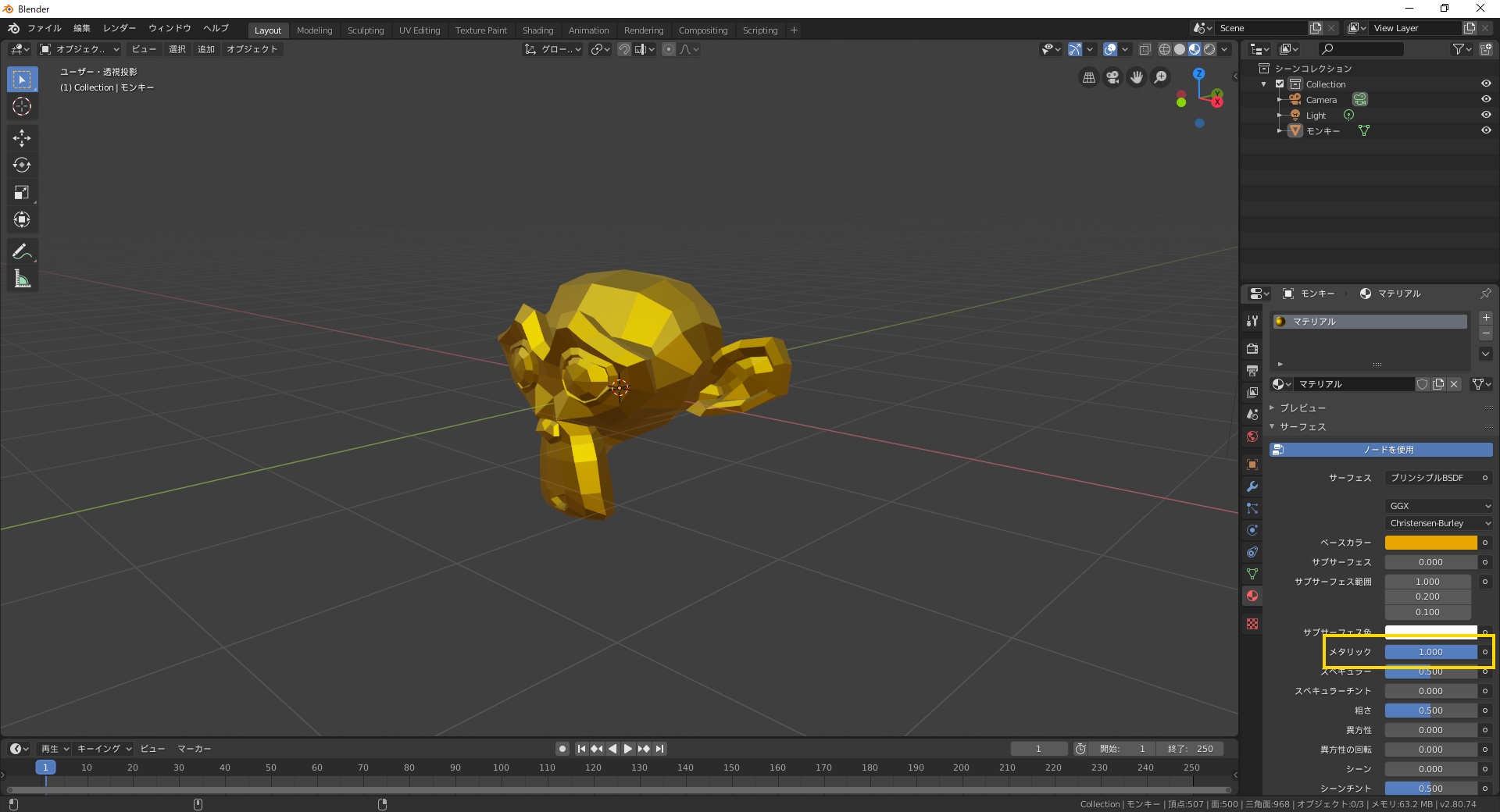The image size is (1500, 812).
Task: Open the Christensen-Burley subsurface dropdown
Action: [1439, 523]
